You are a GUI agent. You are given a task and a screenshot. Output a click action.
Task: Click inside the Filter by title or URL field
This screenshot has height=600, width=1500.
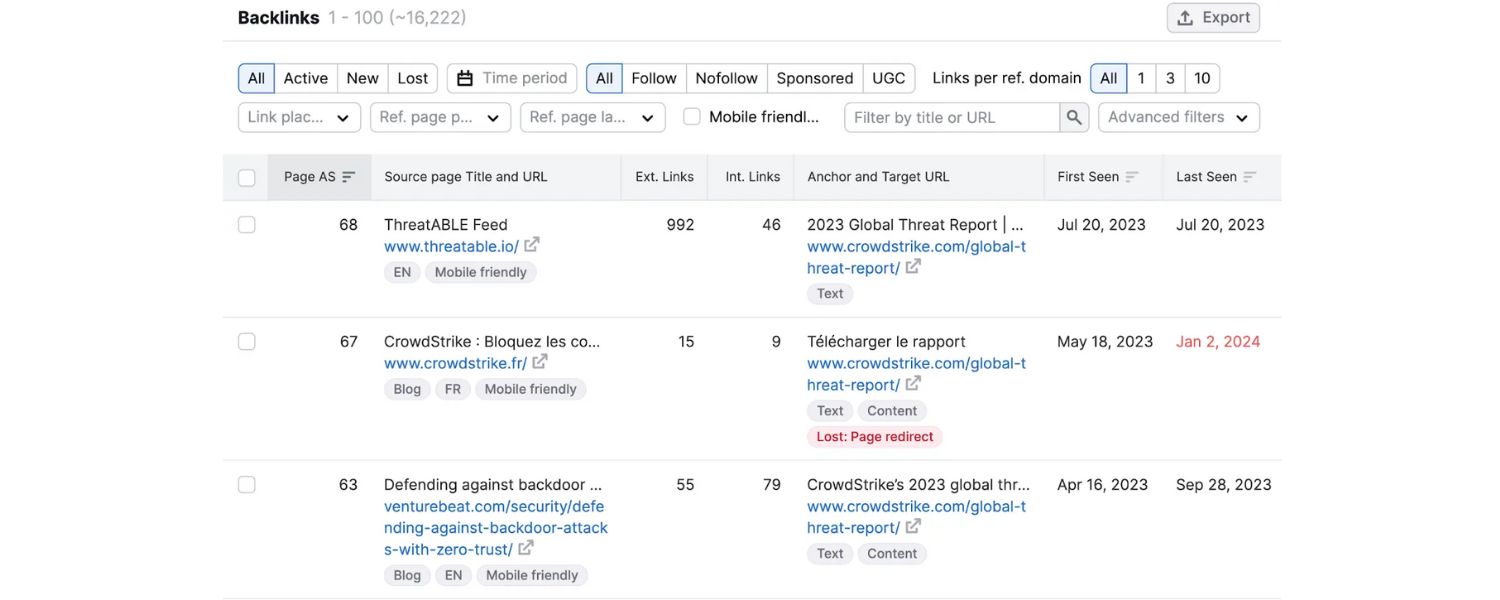tap(950, 117)
